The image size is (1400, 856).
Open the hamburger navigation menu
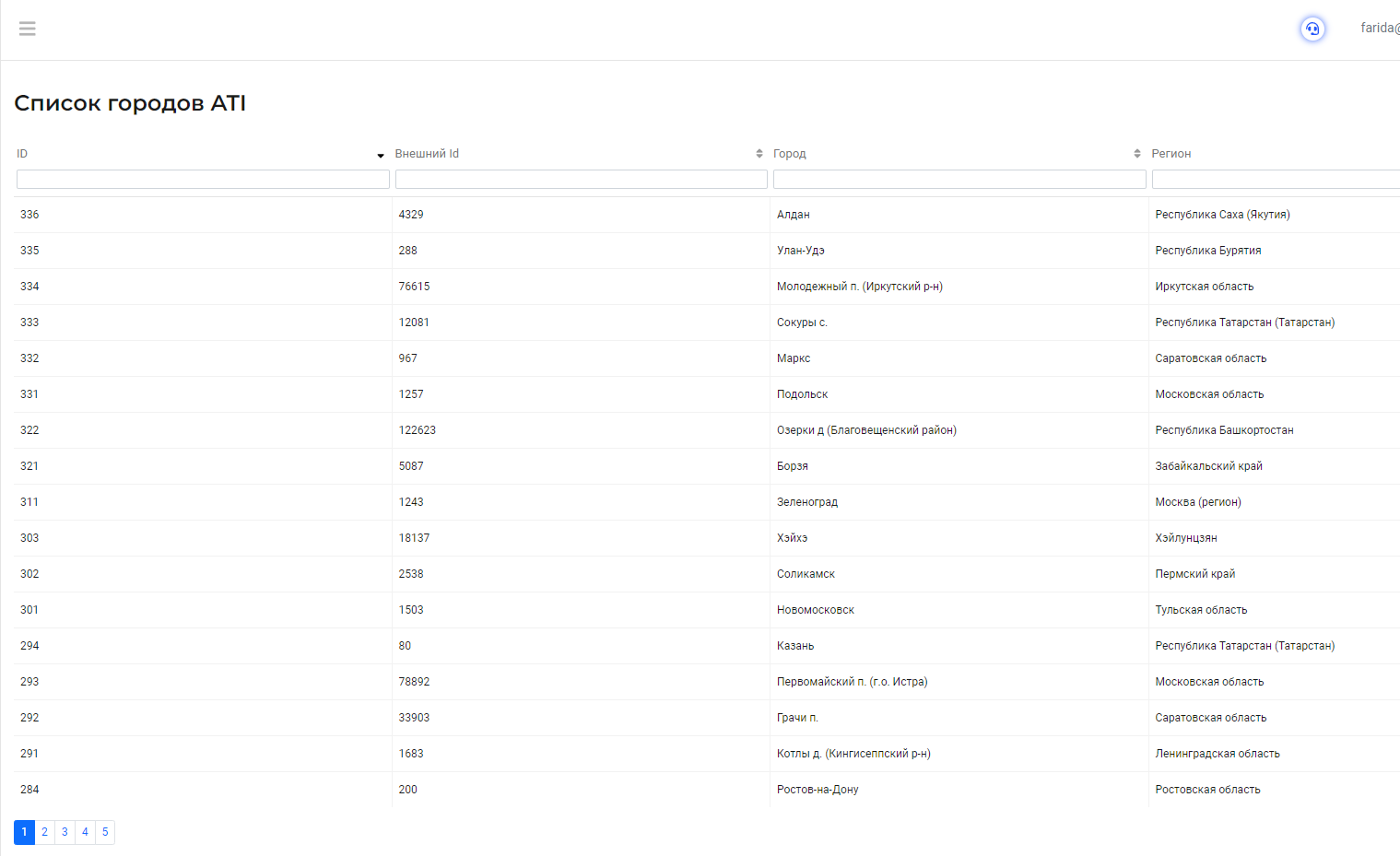coord(28,29)
